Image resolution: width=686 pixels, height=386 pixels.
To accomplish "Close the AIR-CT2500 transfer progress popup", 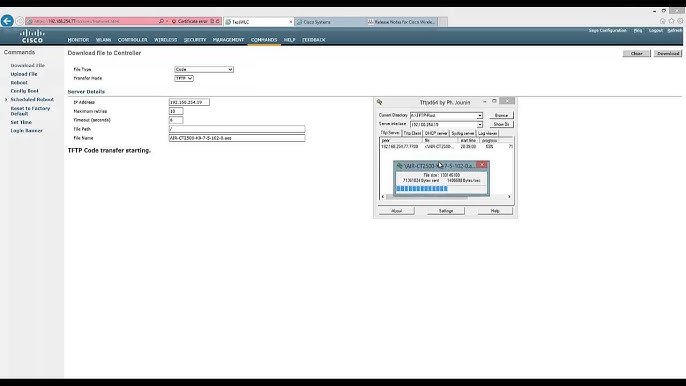I will point(482,165).
